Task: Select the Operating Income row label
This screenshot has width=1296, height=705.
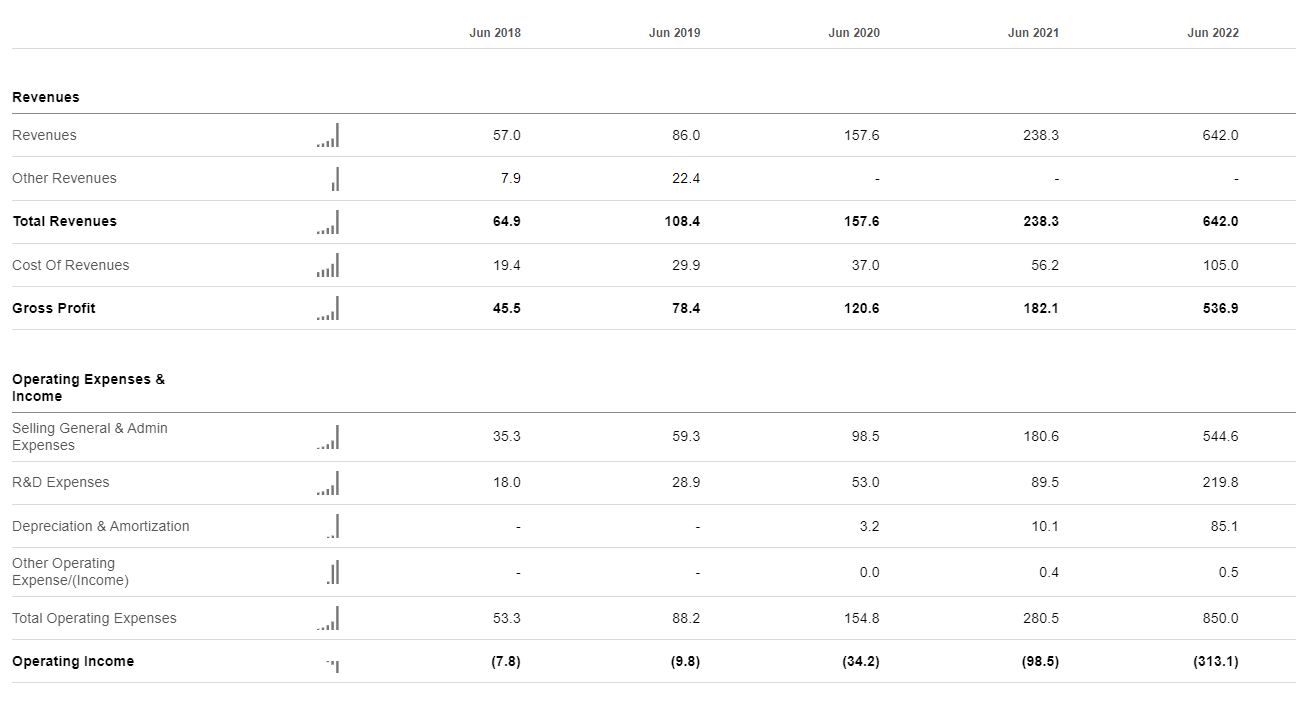Action: tap(73, 661)
